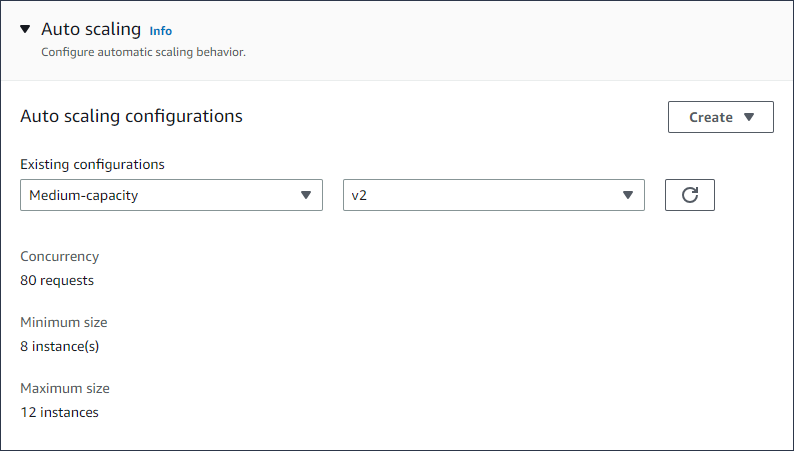This screenshot has width=794, height=451.
Task: Click the 12 instances value
Action: [59, 411]
